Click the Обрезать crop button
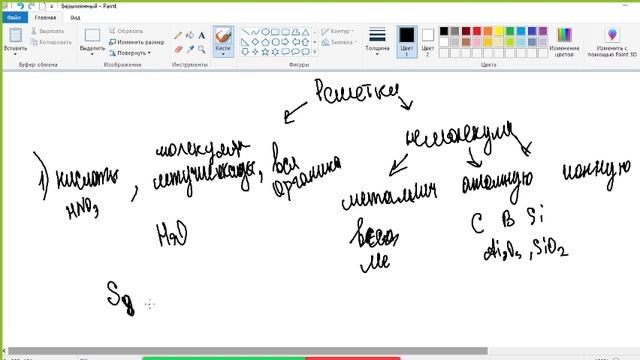This screenshot has height=360, width=640. [x=126, y=31]
